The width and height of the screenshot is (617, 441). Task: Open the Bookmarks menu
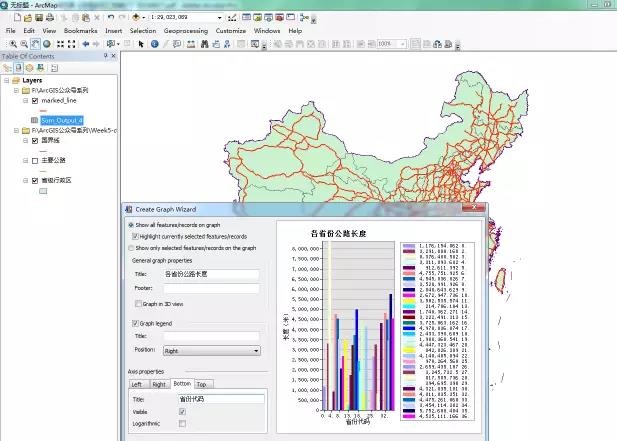point(80,31)
